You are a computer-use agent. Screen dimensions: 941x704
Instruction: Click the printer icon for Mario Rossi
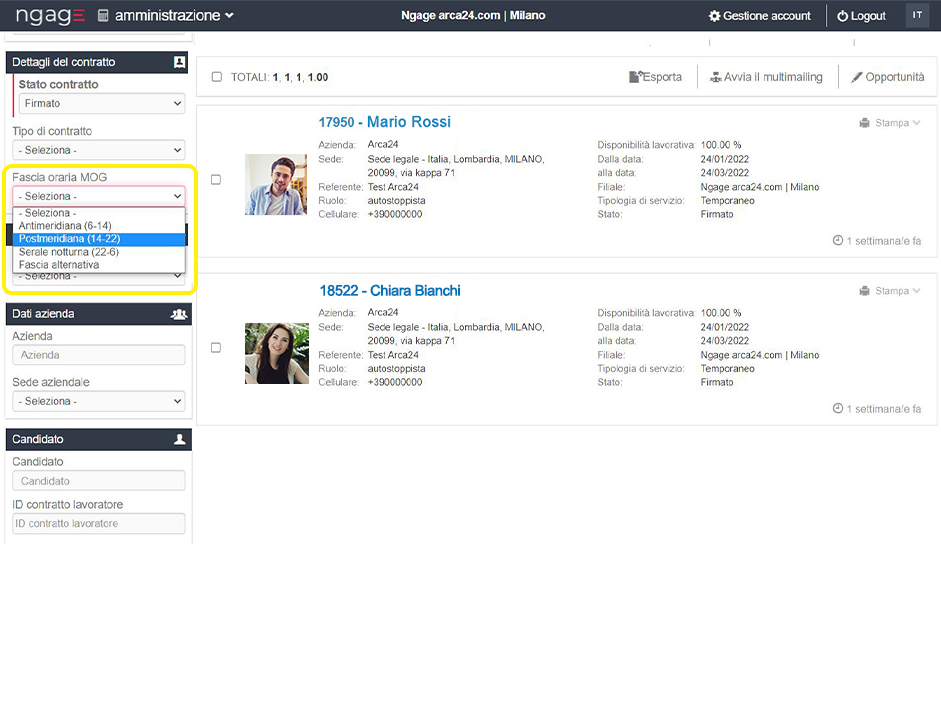tap(864, 123)
